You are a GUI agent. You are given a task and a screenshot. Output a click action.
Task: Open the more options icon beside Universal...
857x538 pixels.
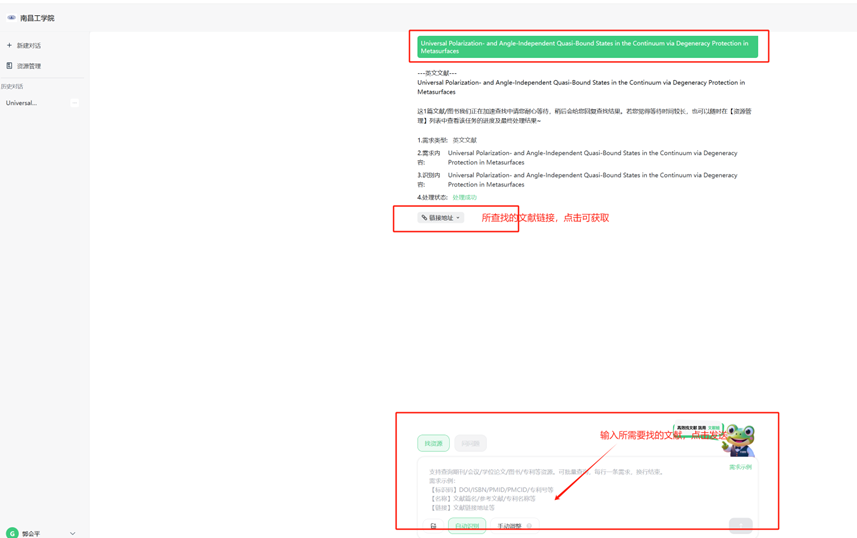74,103
